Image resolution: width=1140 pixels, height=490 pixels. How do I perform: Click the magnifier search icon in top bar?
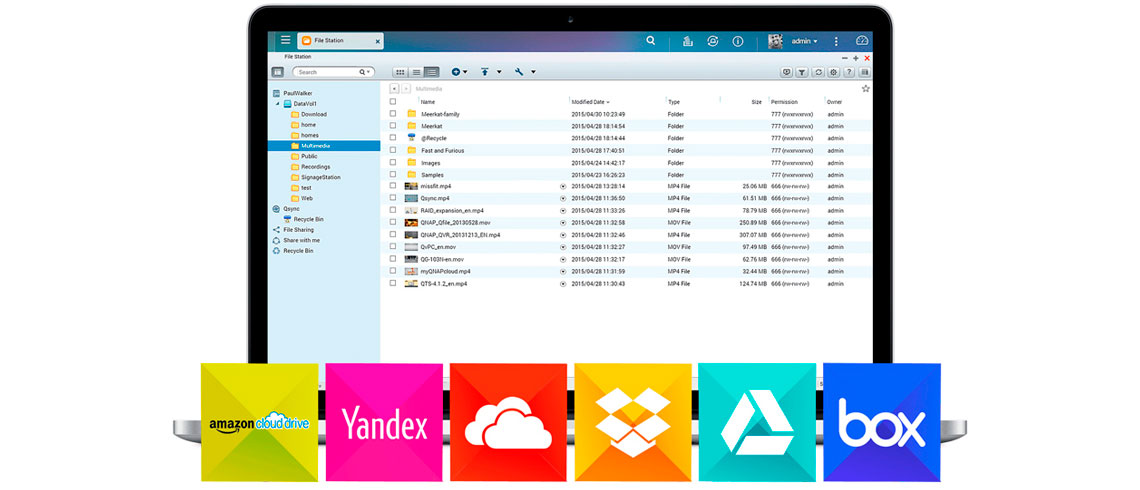point(651,41)
